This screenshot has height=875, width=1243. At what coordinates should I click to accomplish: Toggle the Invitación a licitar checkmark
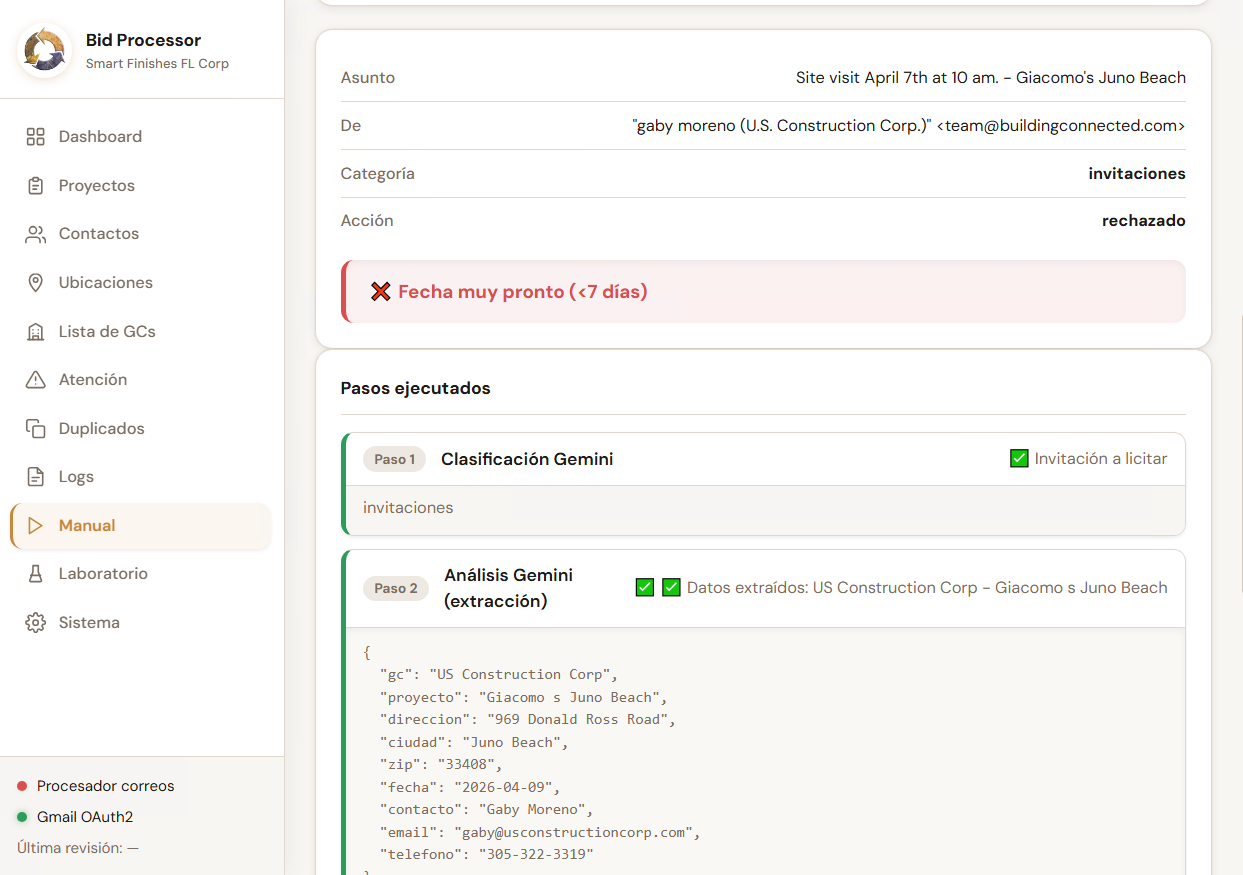tap(1018, 457)
